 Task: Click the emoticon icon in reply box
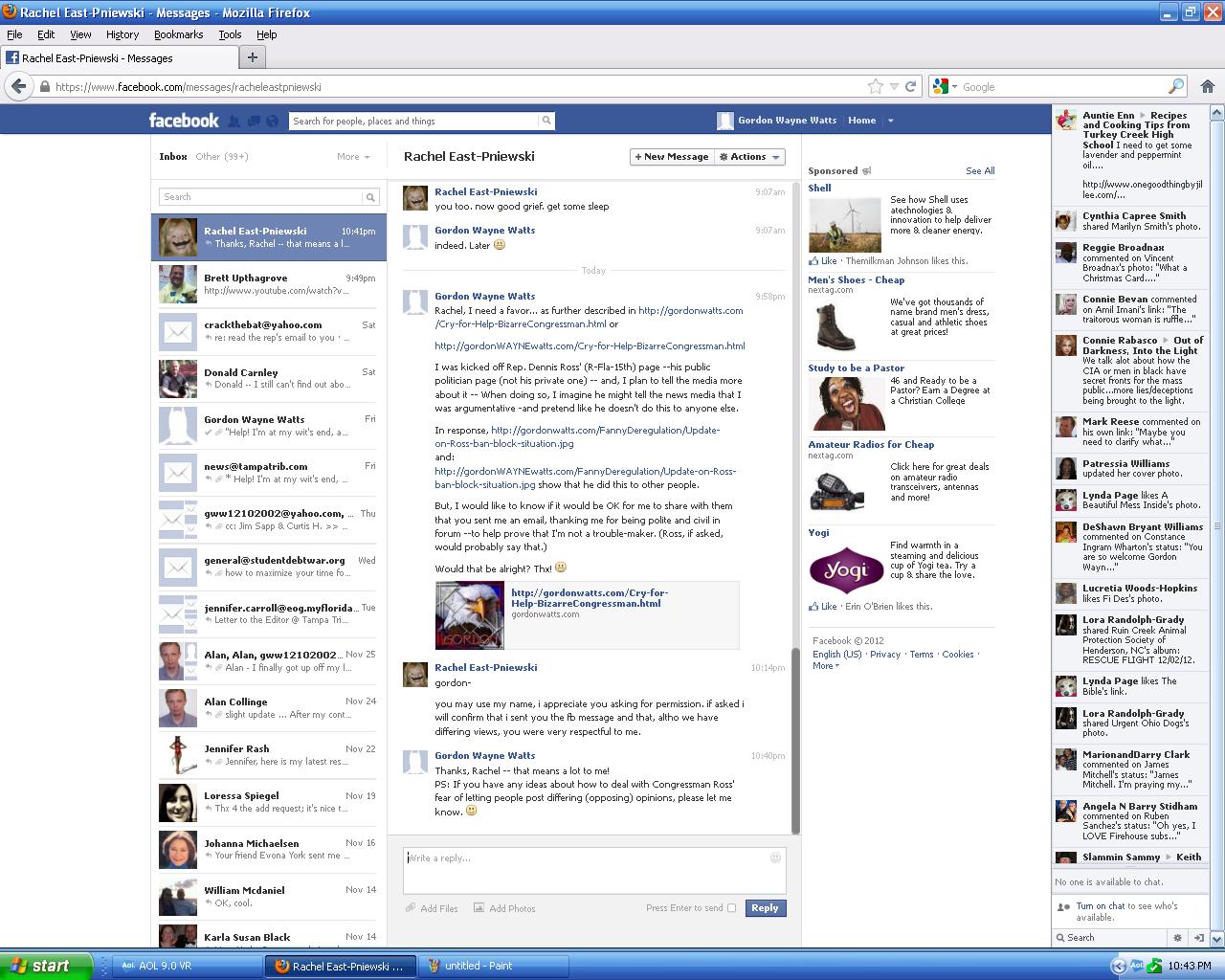click(775, 857)
